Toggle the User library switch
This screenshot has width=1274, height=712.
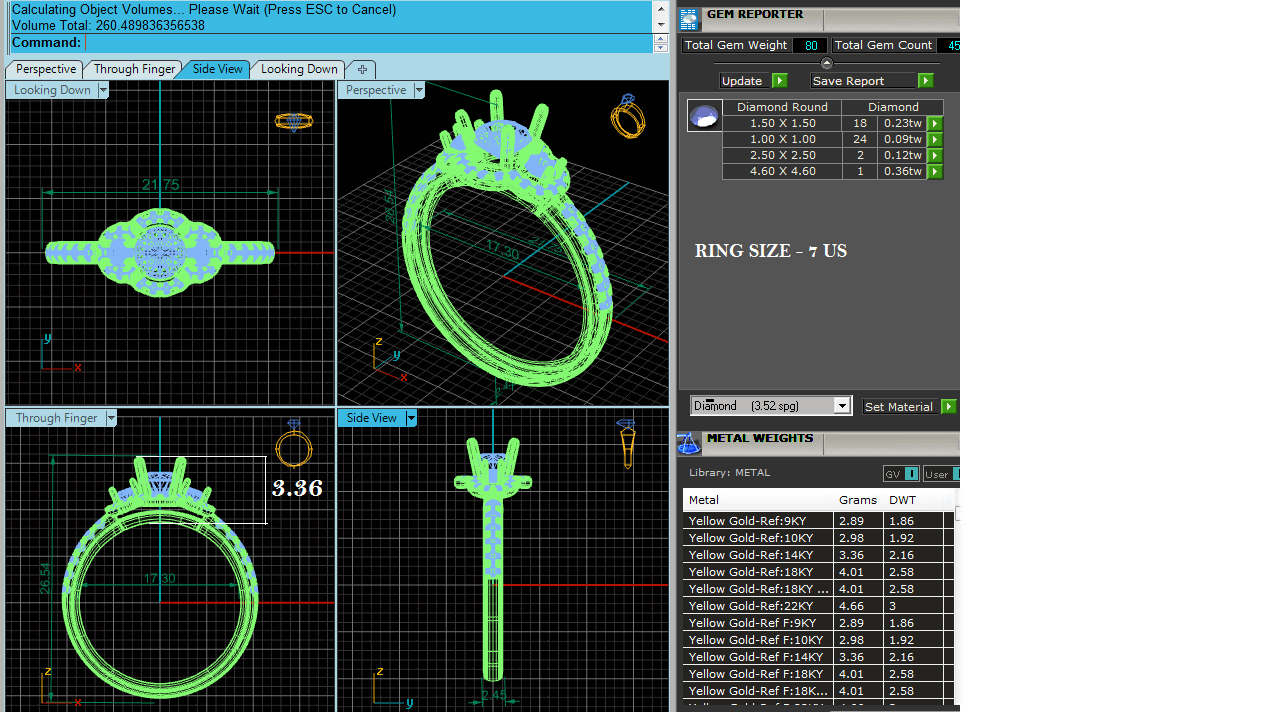coord(955,474)
